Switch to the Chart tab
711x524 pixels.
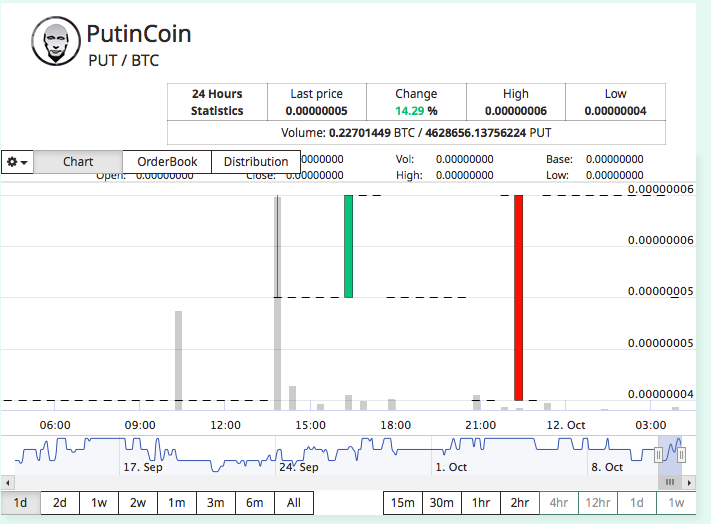78,162
